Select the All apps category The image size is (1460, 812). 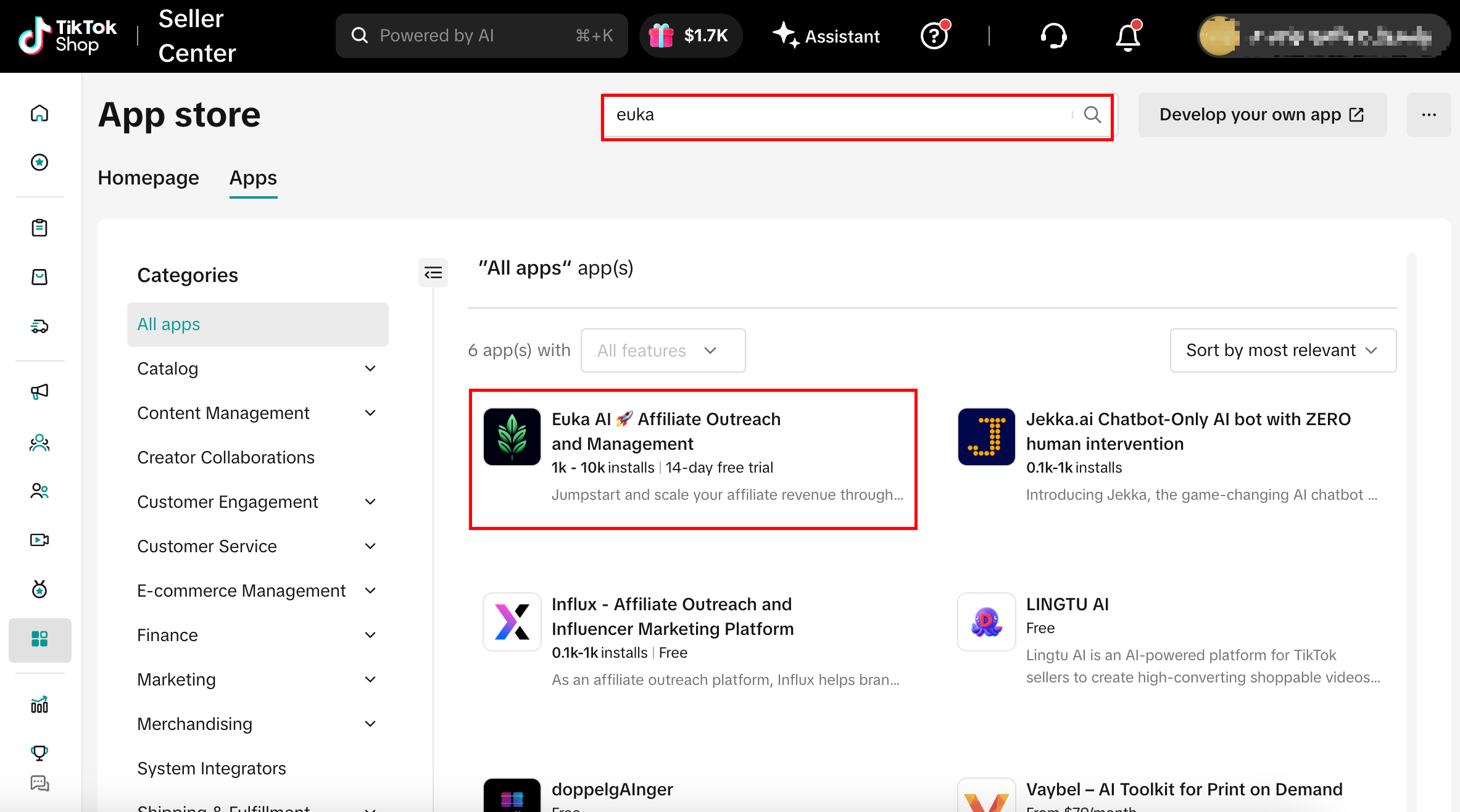pos(258,325)
